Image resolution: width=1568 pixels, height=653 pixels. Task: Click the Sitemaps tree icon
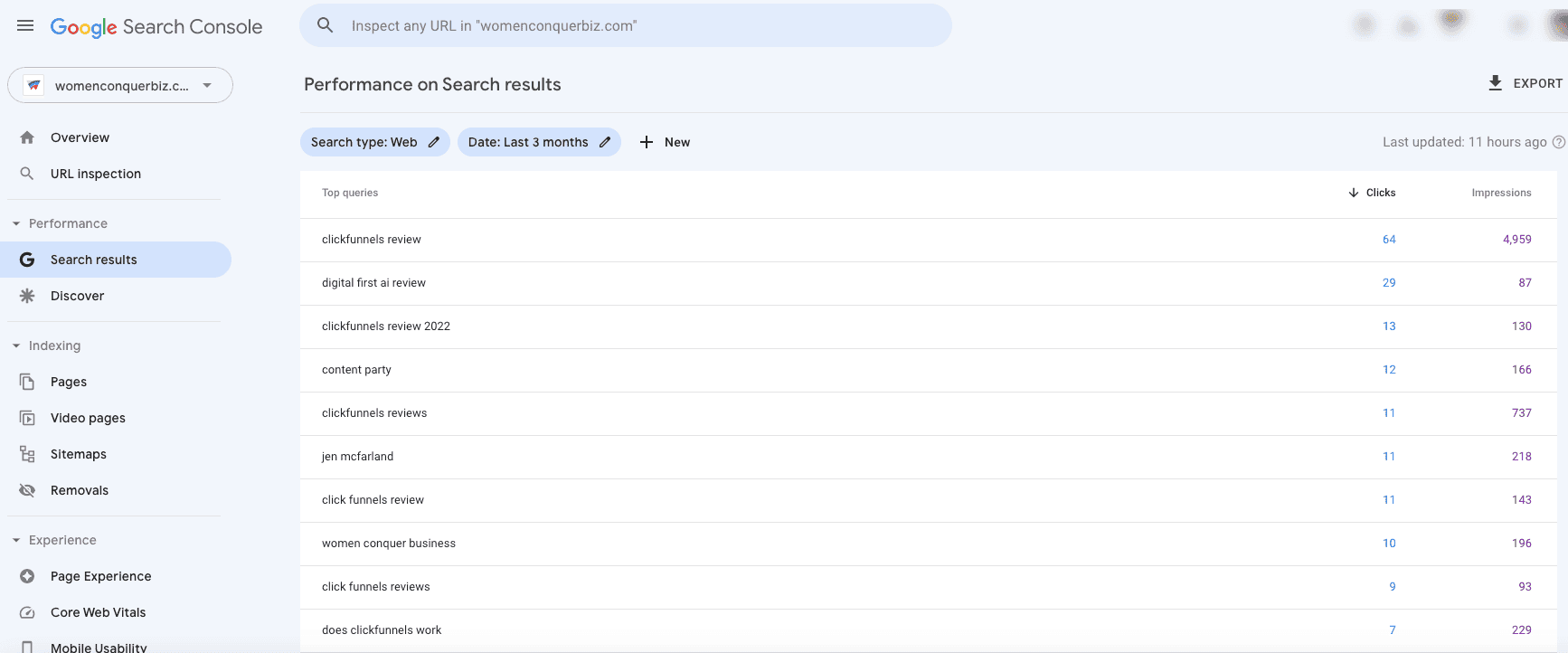(27, 454)
